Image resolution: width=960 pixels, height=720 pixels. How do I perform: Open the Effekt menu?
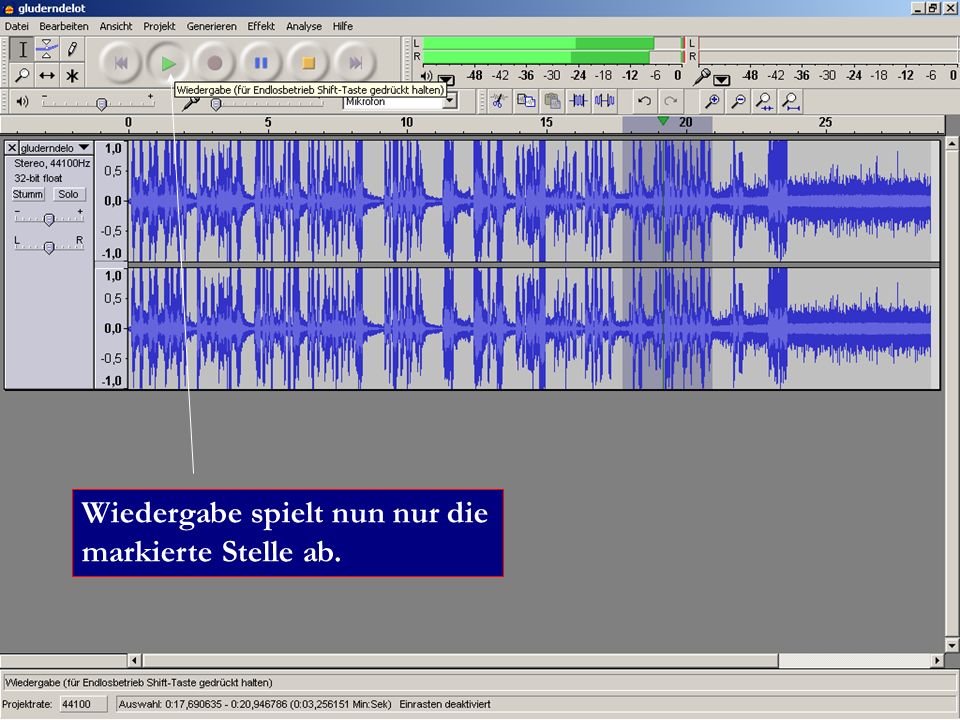pyautogui.click(x=261, y=26)
